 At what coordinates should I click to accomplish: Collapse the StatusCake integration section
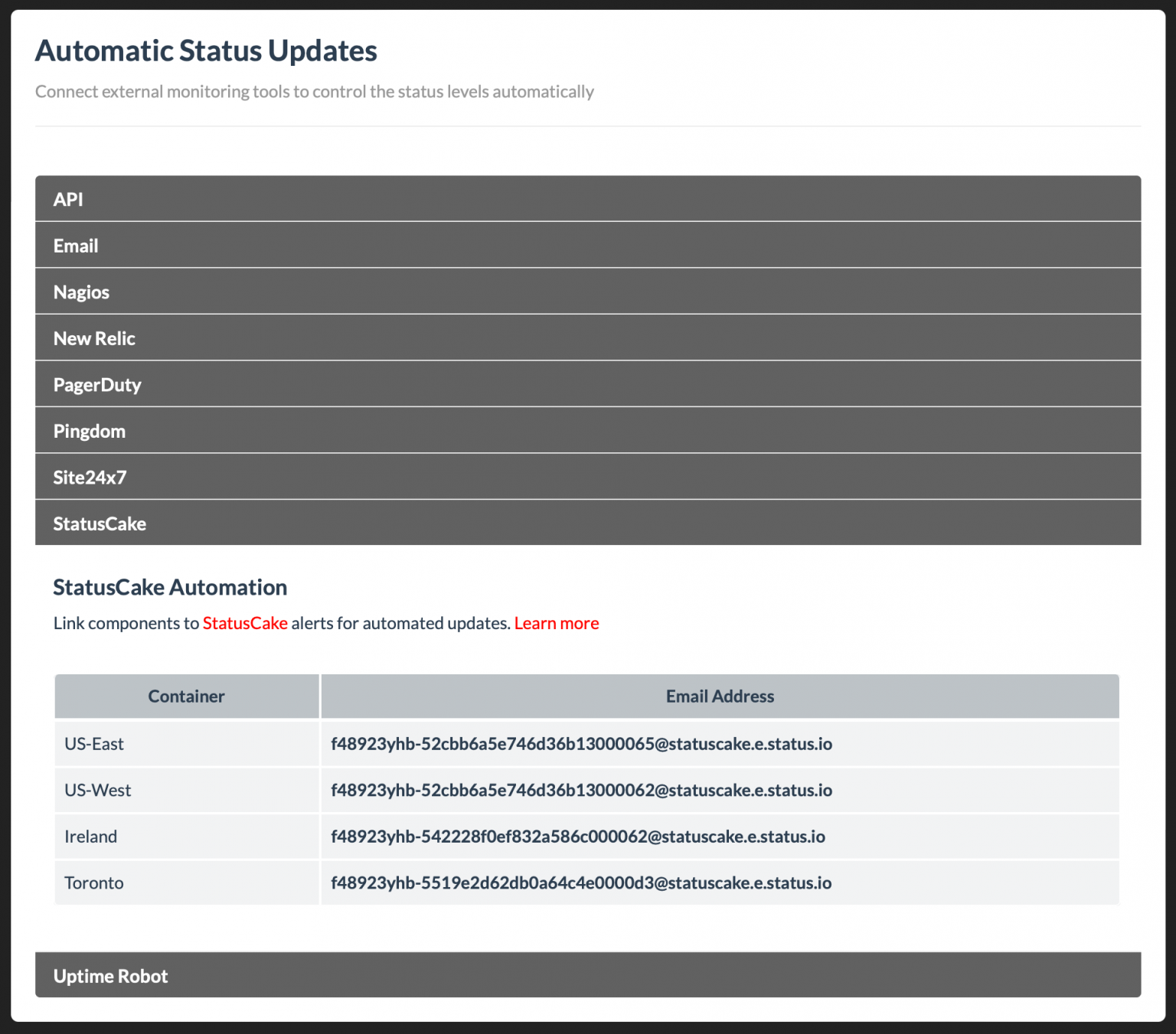(99, 524)
